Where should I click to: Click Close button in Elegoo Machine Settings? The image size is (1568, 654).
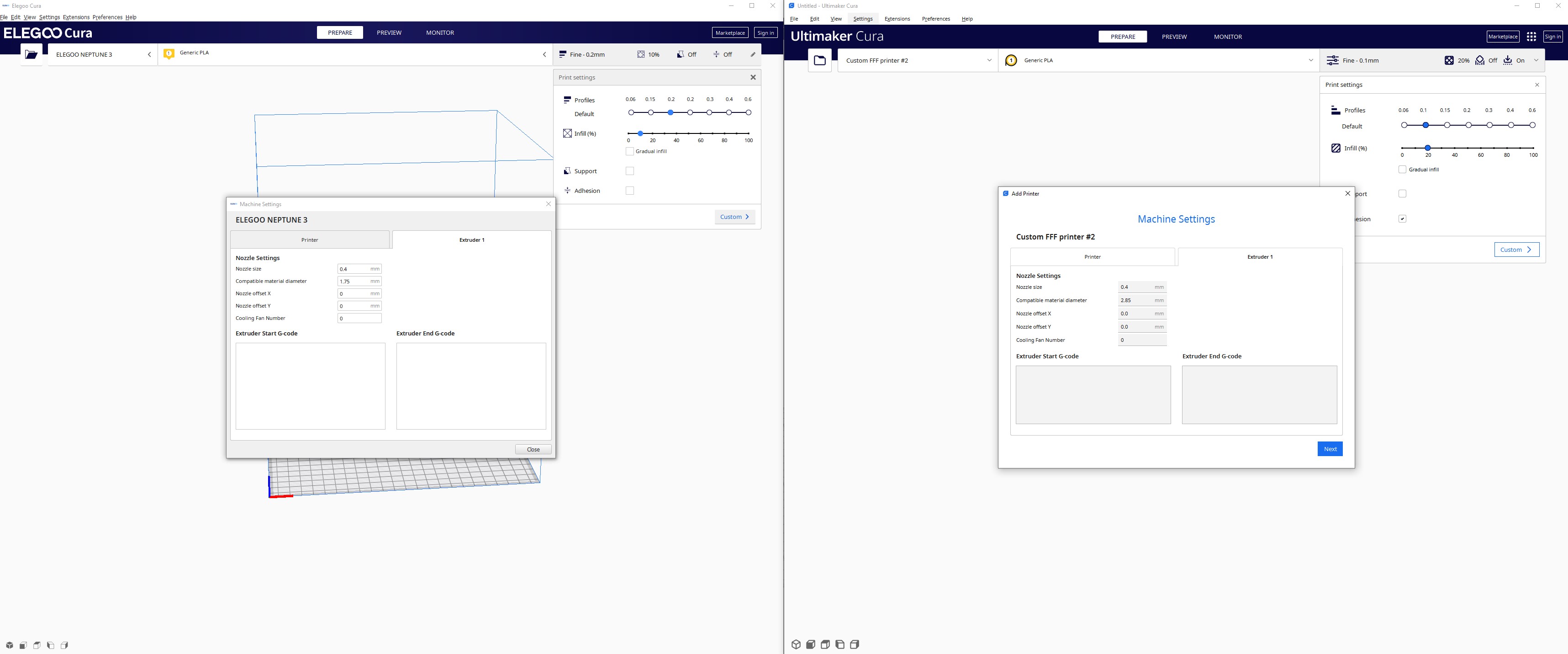533,449
